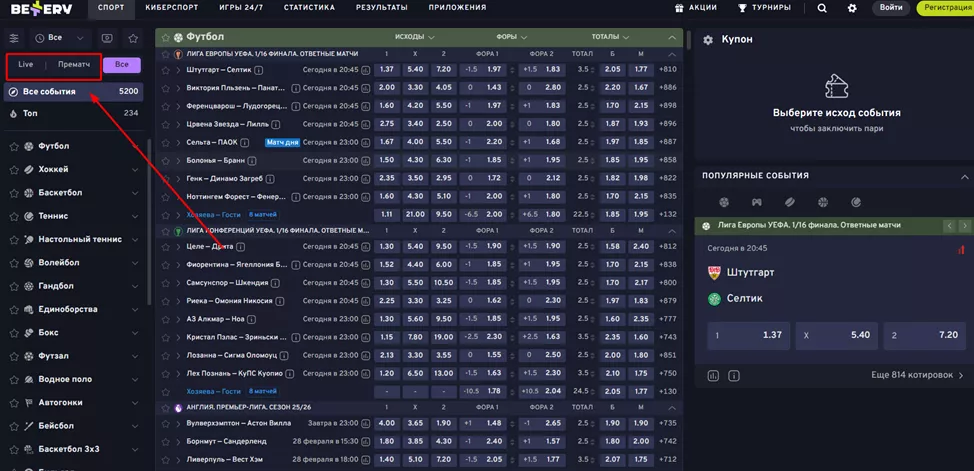Open the search magnifier in the header
Image resolution: width=974 pixels, height=471 pixels.
tap(822, 8)
